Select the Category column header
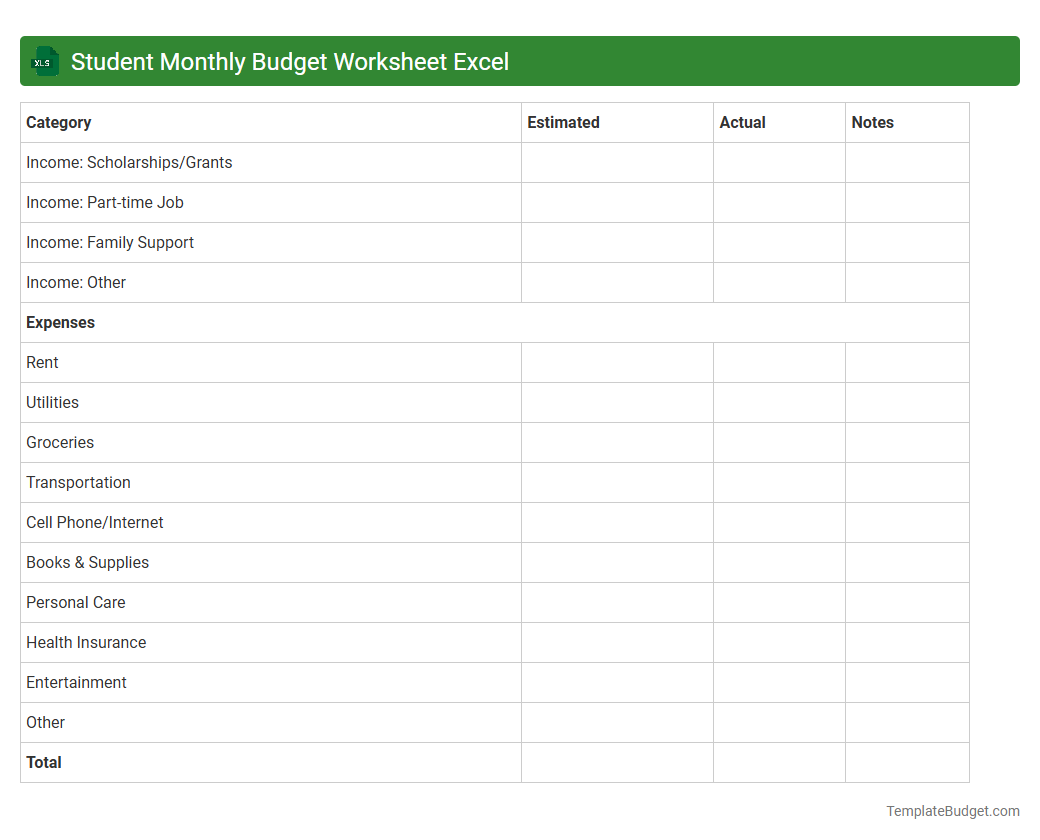This screenshot has width=1040, height=840. tap(58, 122)
